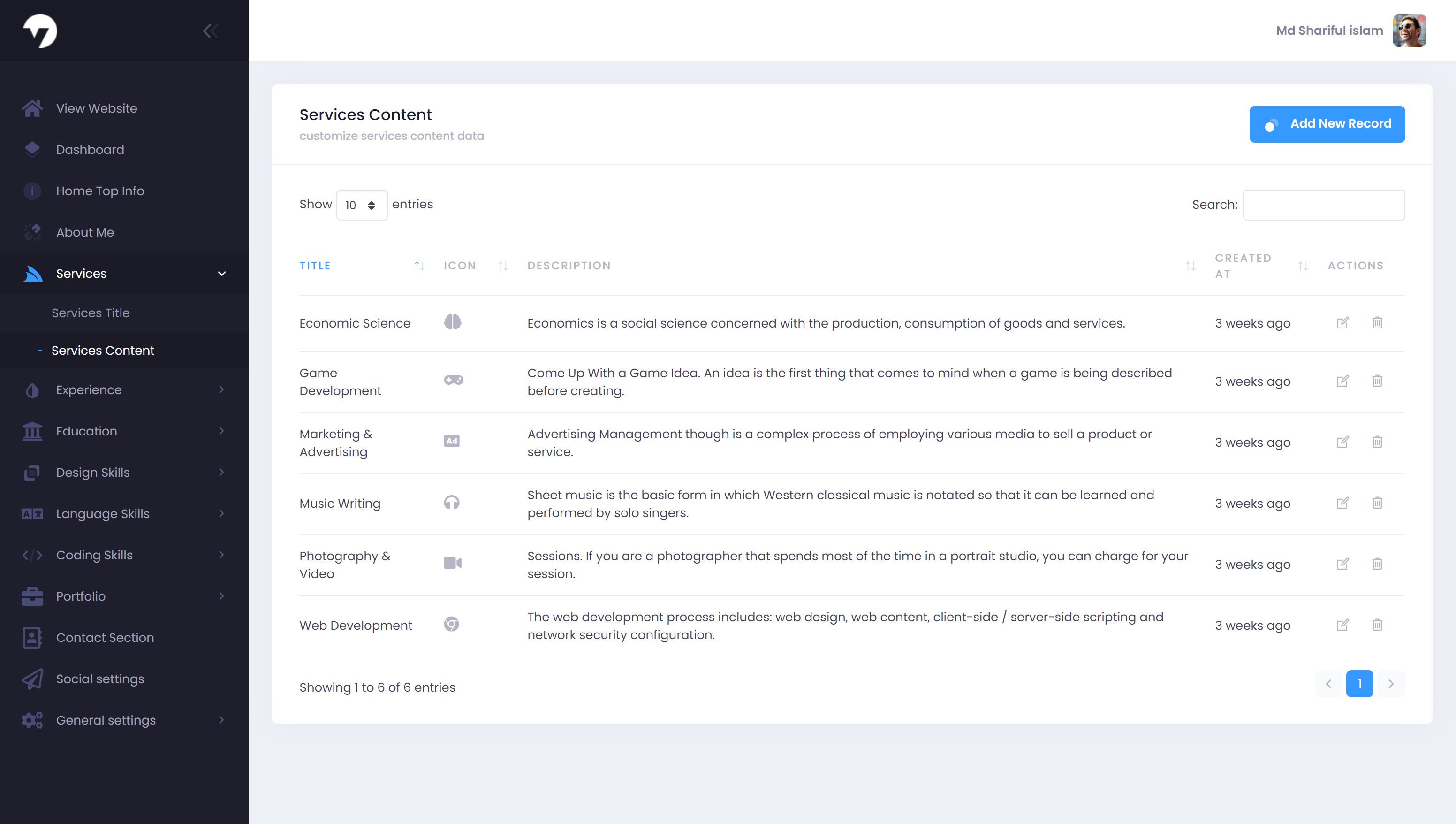Click the edit icon for Economic Science
This screenshot has width=1456, height=824.
[1342, 322]
